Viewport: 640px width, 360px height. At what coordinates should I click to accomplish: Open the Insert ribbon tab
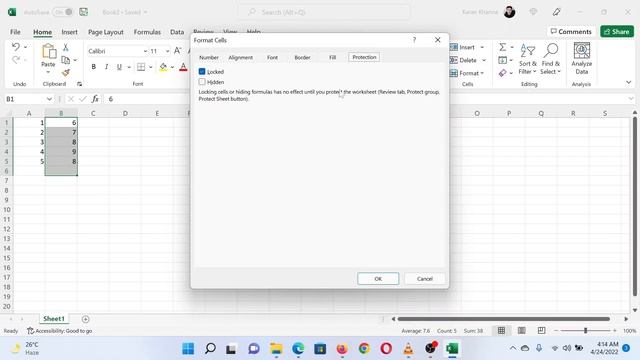[x=69, y=32]
